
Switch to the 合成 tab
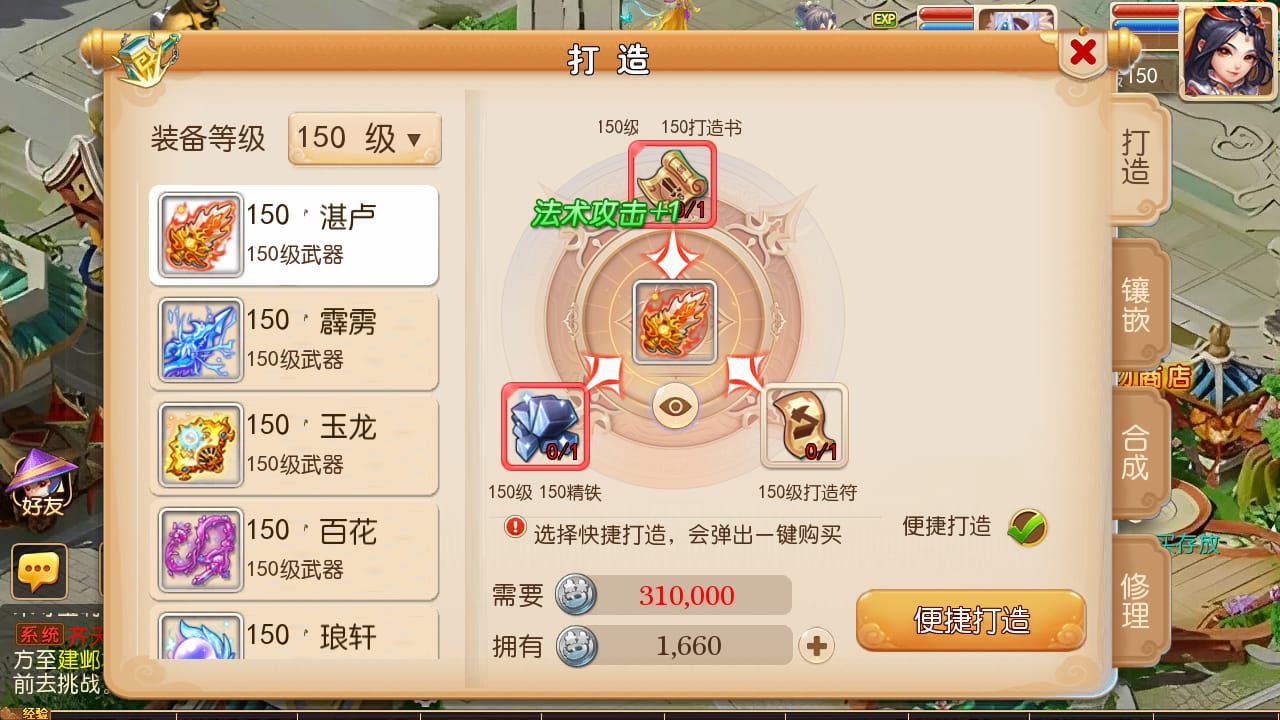1137,453
